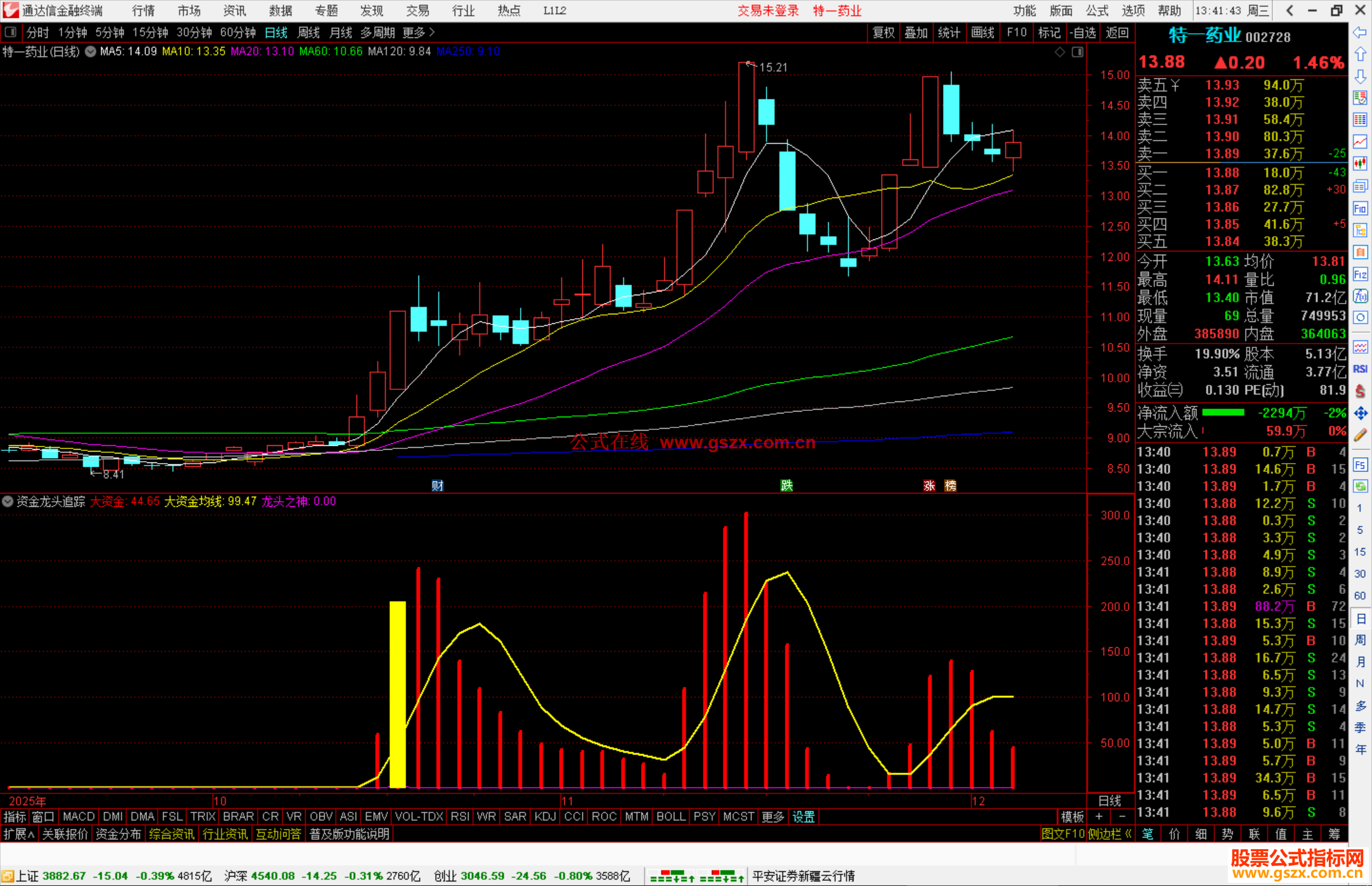Click the RSI indicator sidebar icon
This screenshot has height=886, width=1372.
point(1360,369)
